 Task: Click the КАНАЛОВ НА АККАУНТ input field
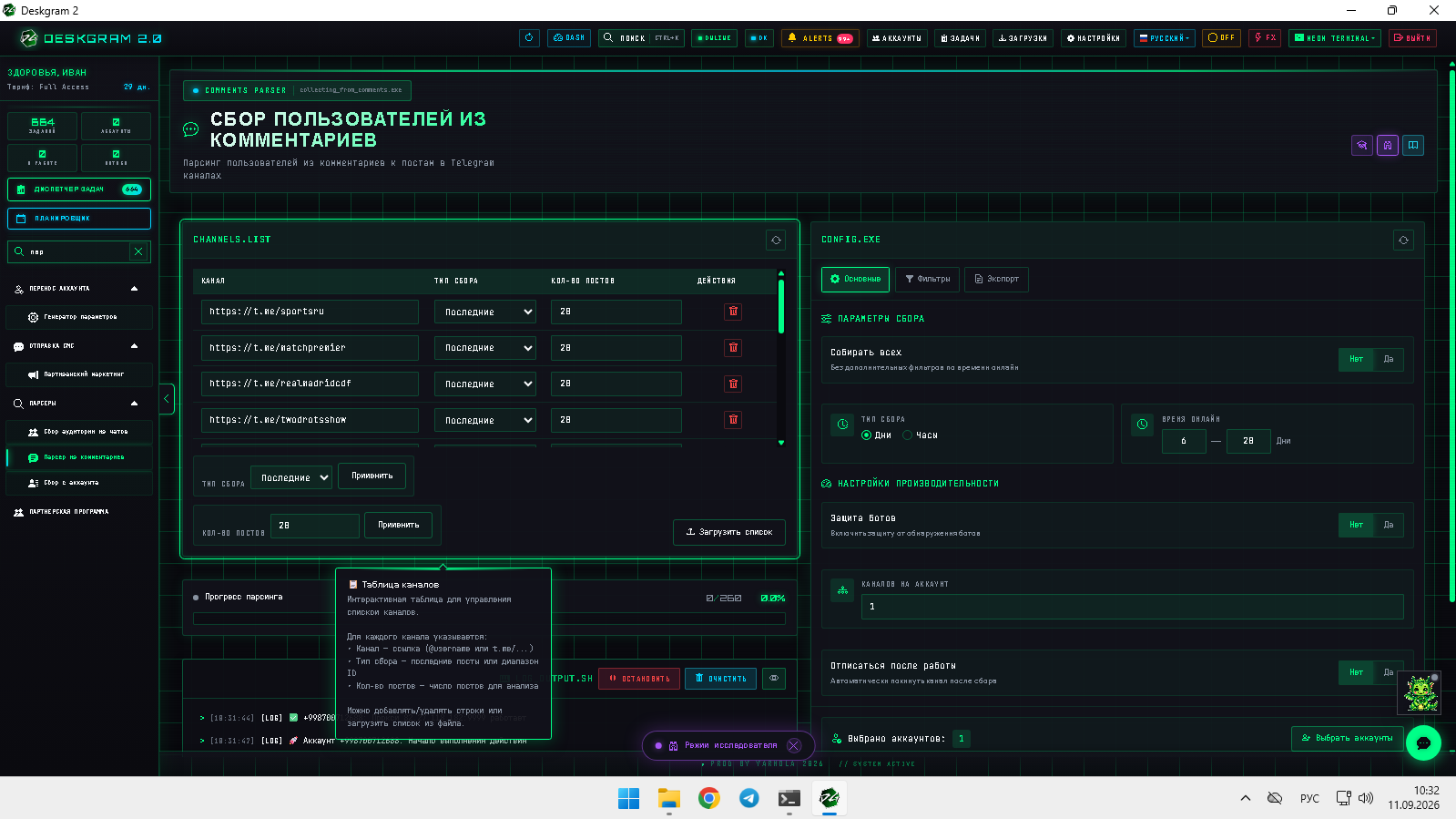point(1132,607)
